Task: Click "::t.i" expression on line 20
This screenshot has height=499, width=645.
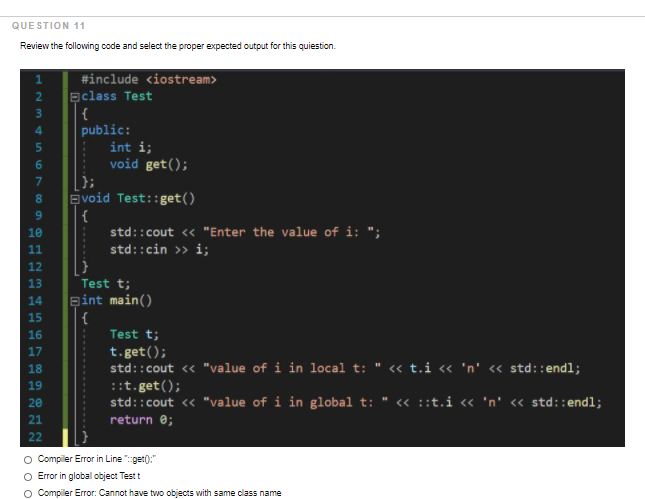Action: 435,402
